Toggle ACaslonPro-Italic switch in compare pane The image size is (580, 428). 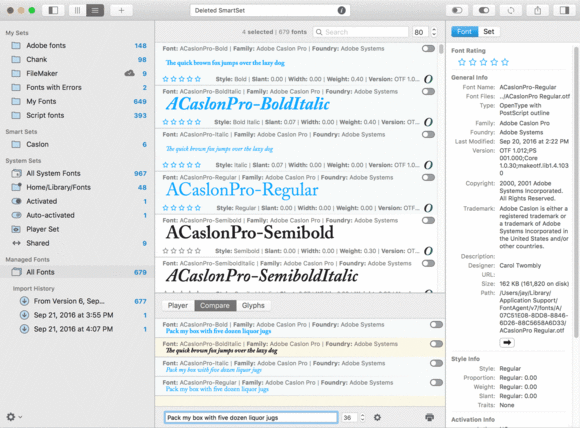(x=436, y=363)
